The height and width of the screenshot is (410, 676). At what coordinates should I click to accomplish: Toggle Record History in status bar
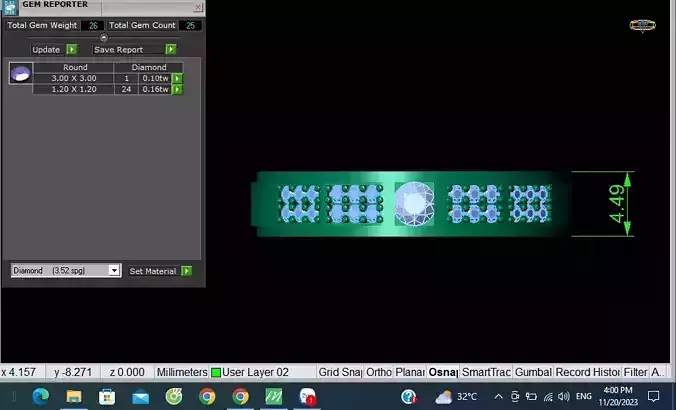click(588, 372)
